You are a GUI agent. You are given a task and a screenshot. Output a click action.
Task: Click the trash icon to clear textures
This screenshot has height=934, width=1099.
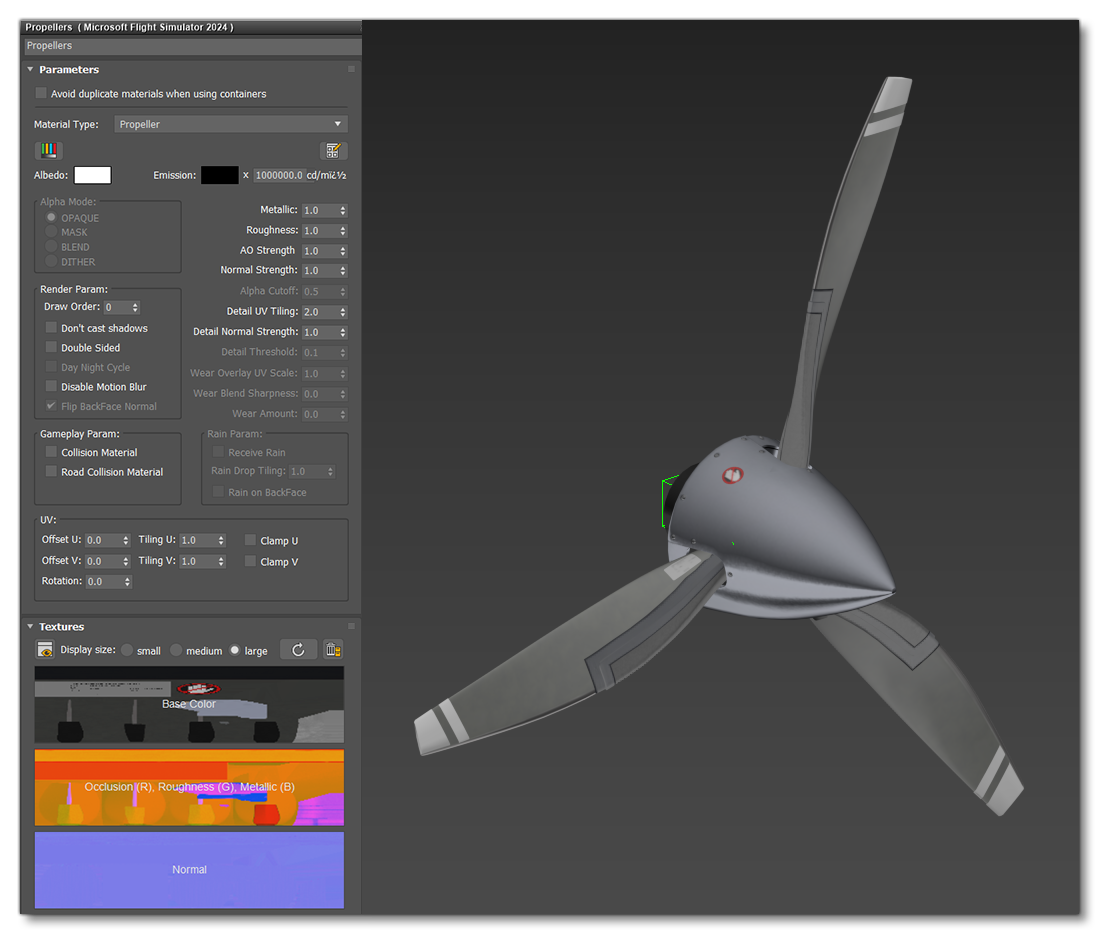[332, 649]
